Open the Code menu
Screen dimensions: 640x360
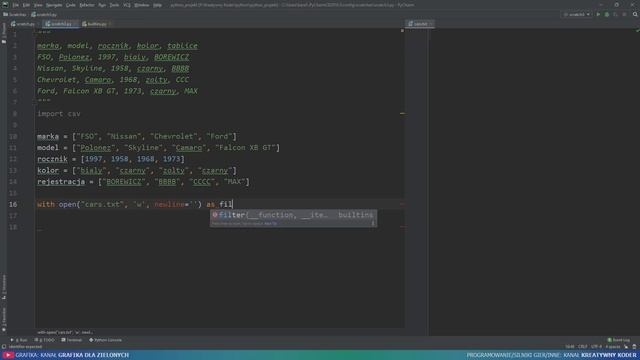(71, 5)
